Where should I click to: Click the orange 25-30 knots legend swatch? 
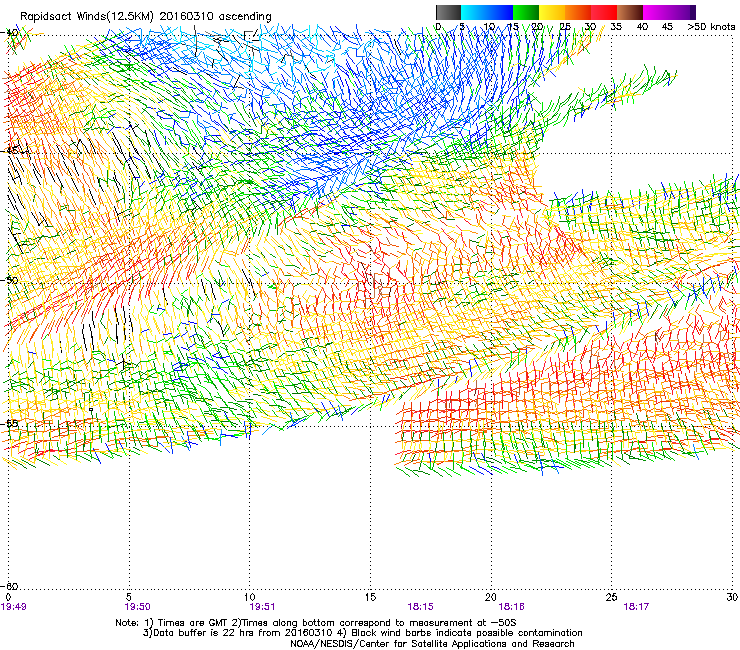click(578, 12)
